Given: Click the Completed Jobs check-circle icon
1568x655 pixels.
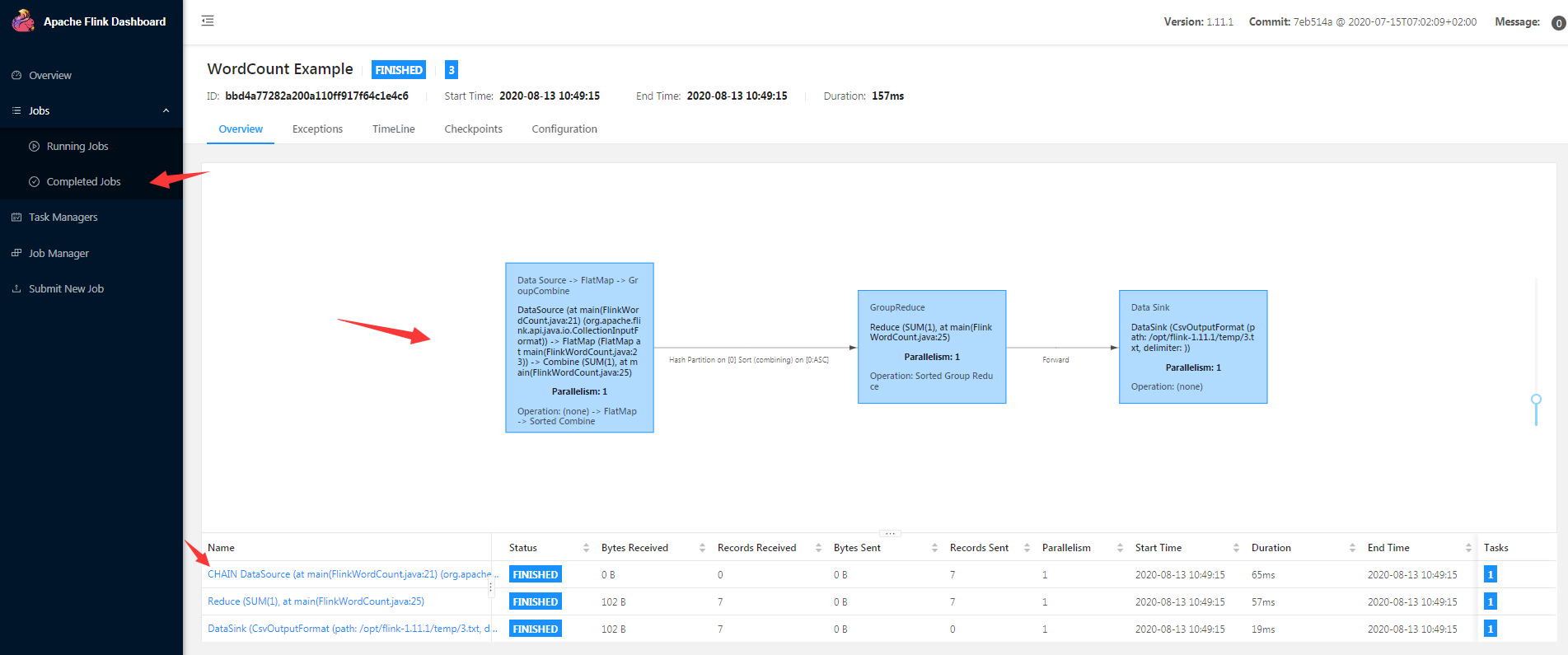Looking at the screenshot, I should (35, 181).
